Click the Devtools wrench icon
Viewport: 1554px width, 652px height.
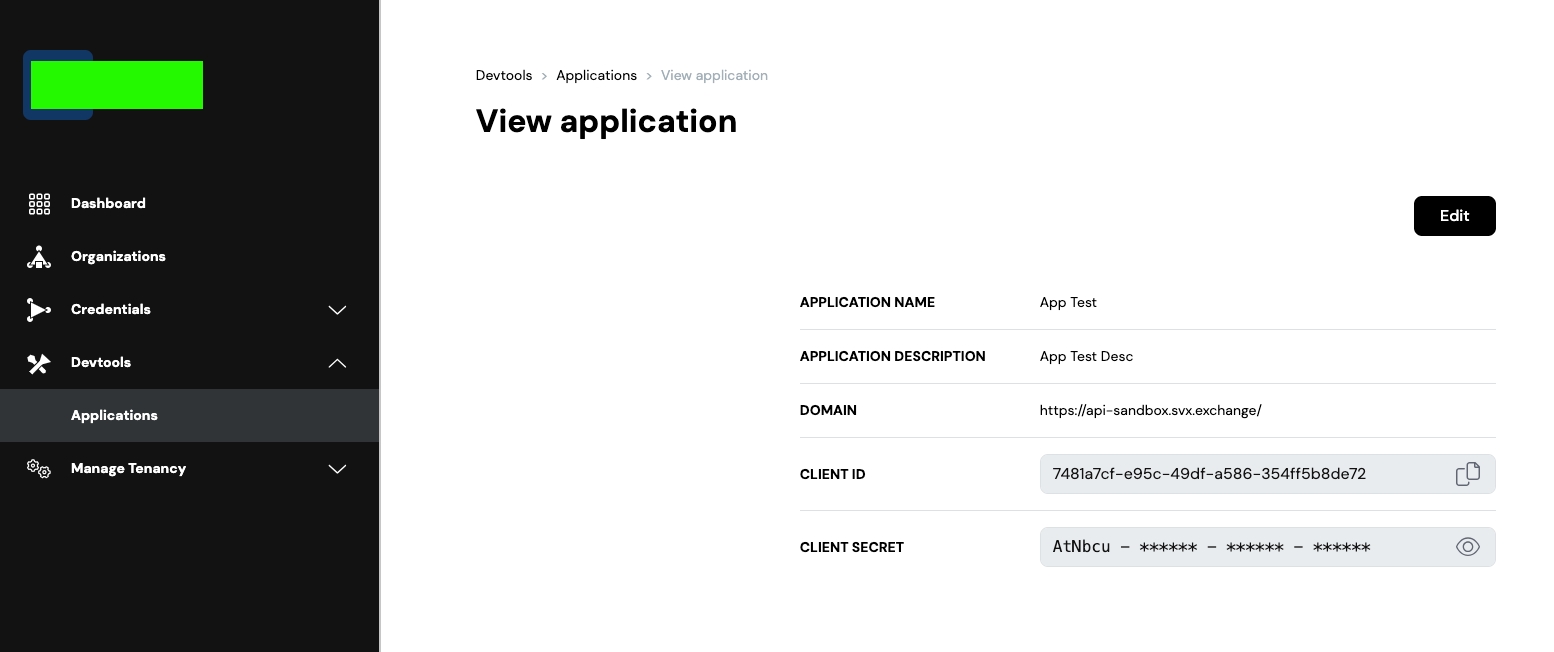click(x=39, y=363)
